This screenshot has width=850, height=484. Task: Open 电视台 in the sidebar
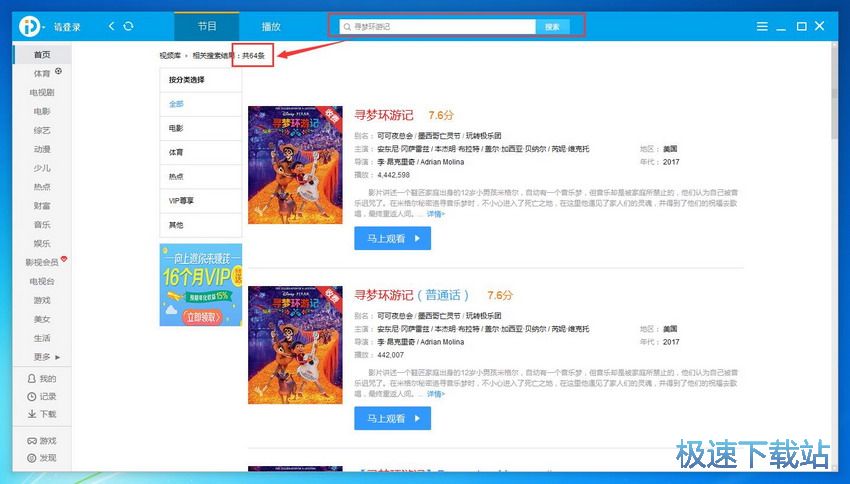click(x=42, y=281)
